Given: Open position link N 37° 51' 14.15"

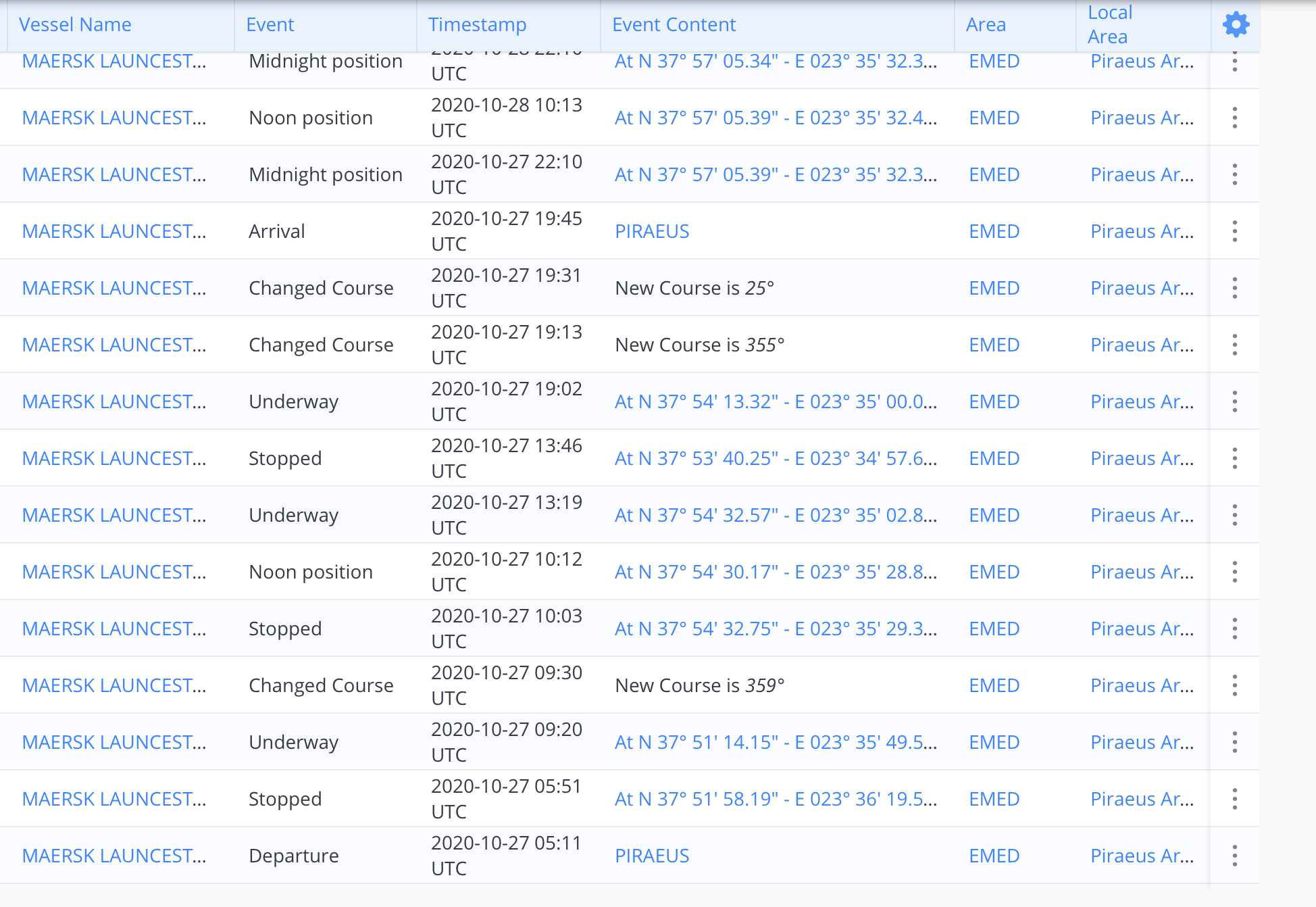Looking at the screenshot, I should [776, 742].
